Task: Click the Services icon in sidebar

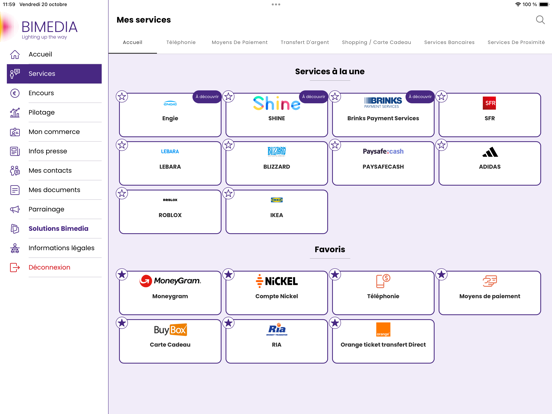Action: coord(15,74)
